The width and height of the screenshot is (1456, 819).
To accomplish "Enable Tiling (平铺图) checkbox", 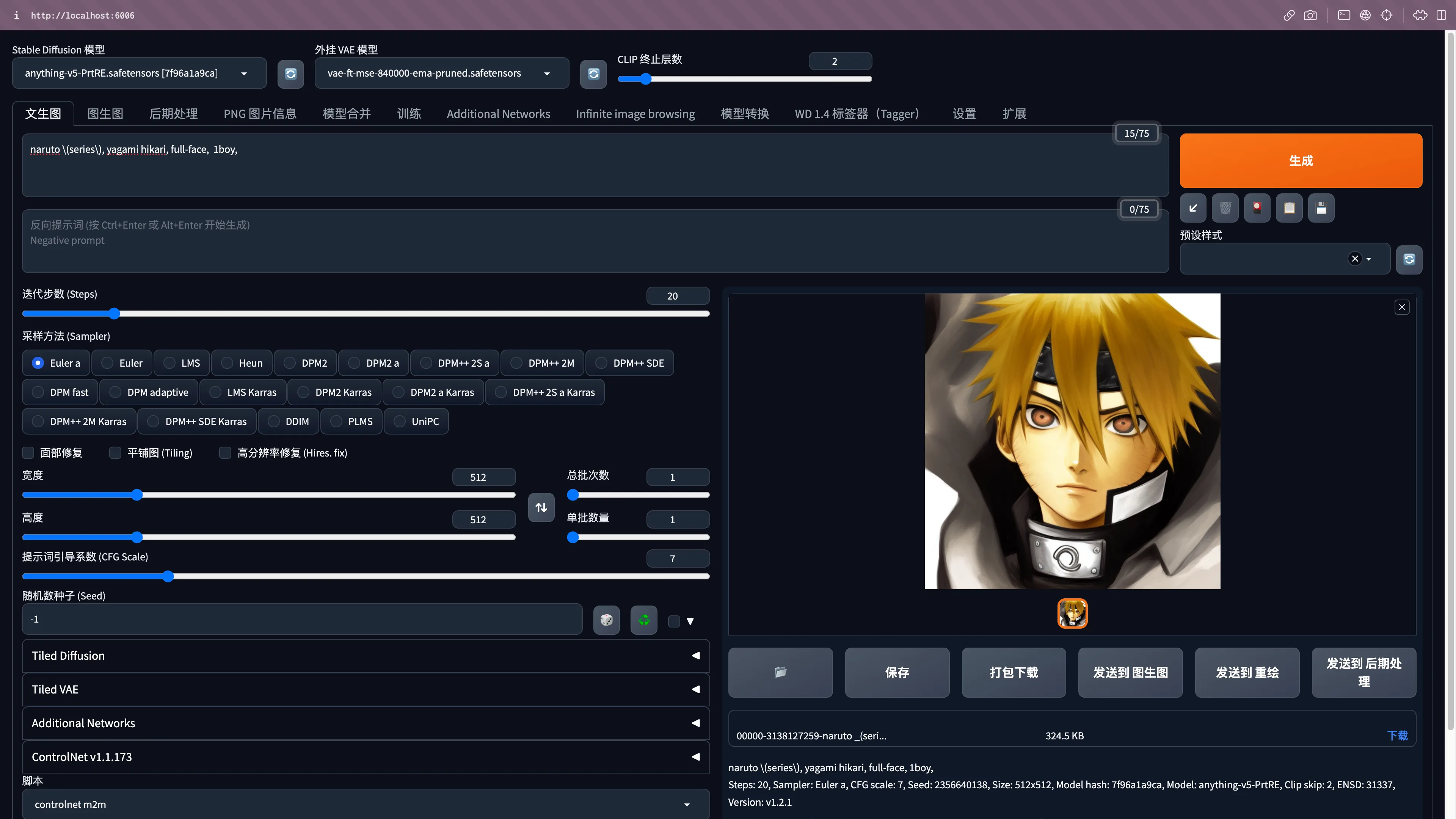I will pos(115,453).
